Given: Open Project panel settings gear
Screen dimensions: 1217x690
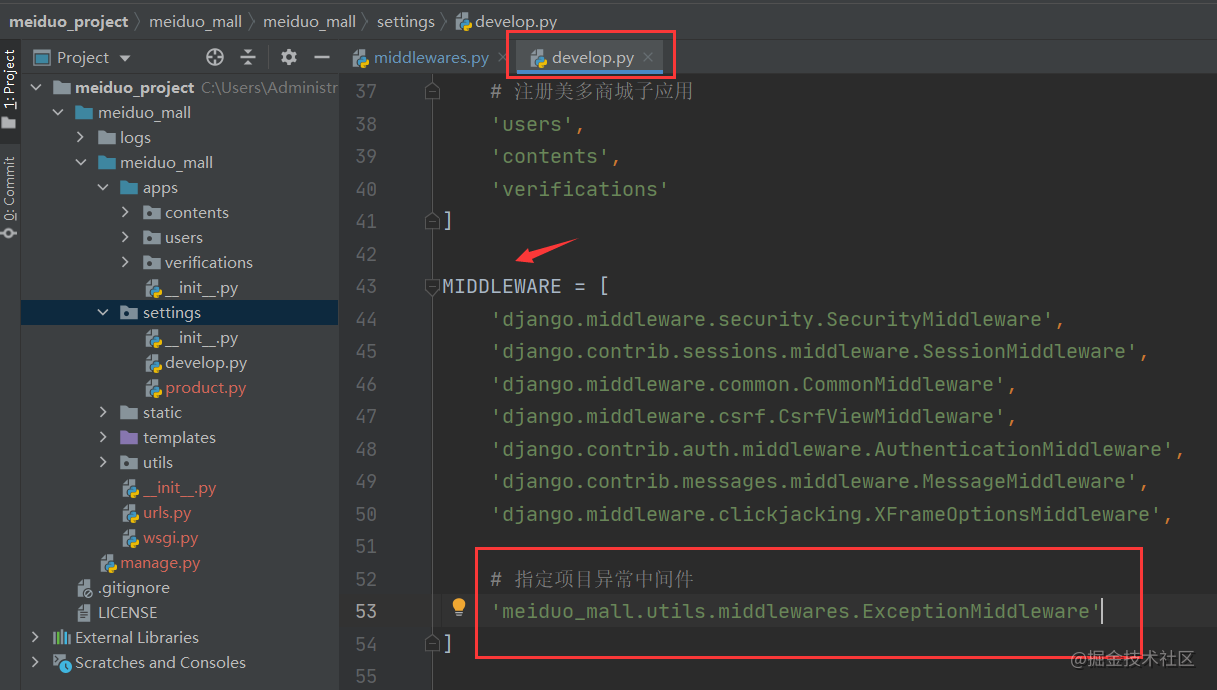Looking at the screenshot, I should 289,57.
